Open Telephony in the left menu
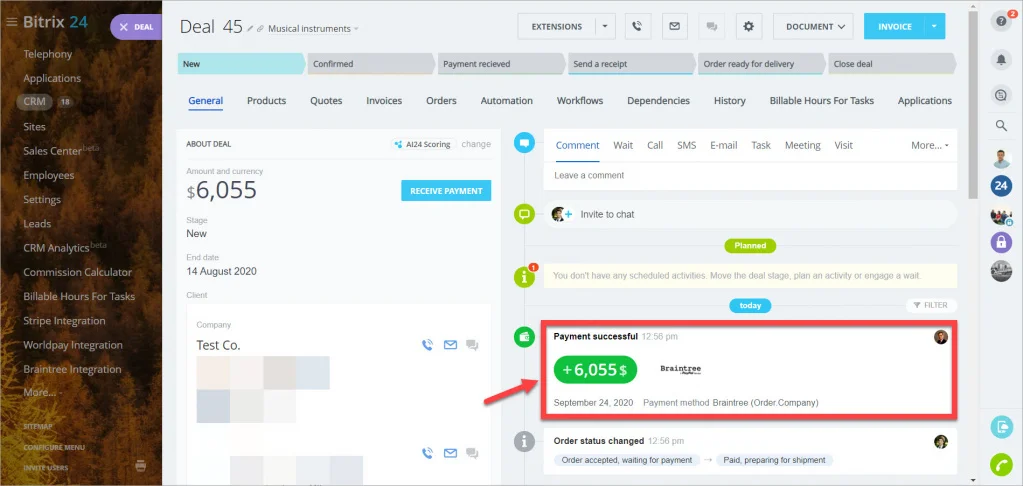Viewport: 1023px width, 486px height. click(48, 54)
